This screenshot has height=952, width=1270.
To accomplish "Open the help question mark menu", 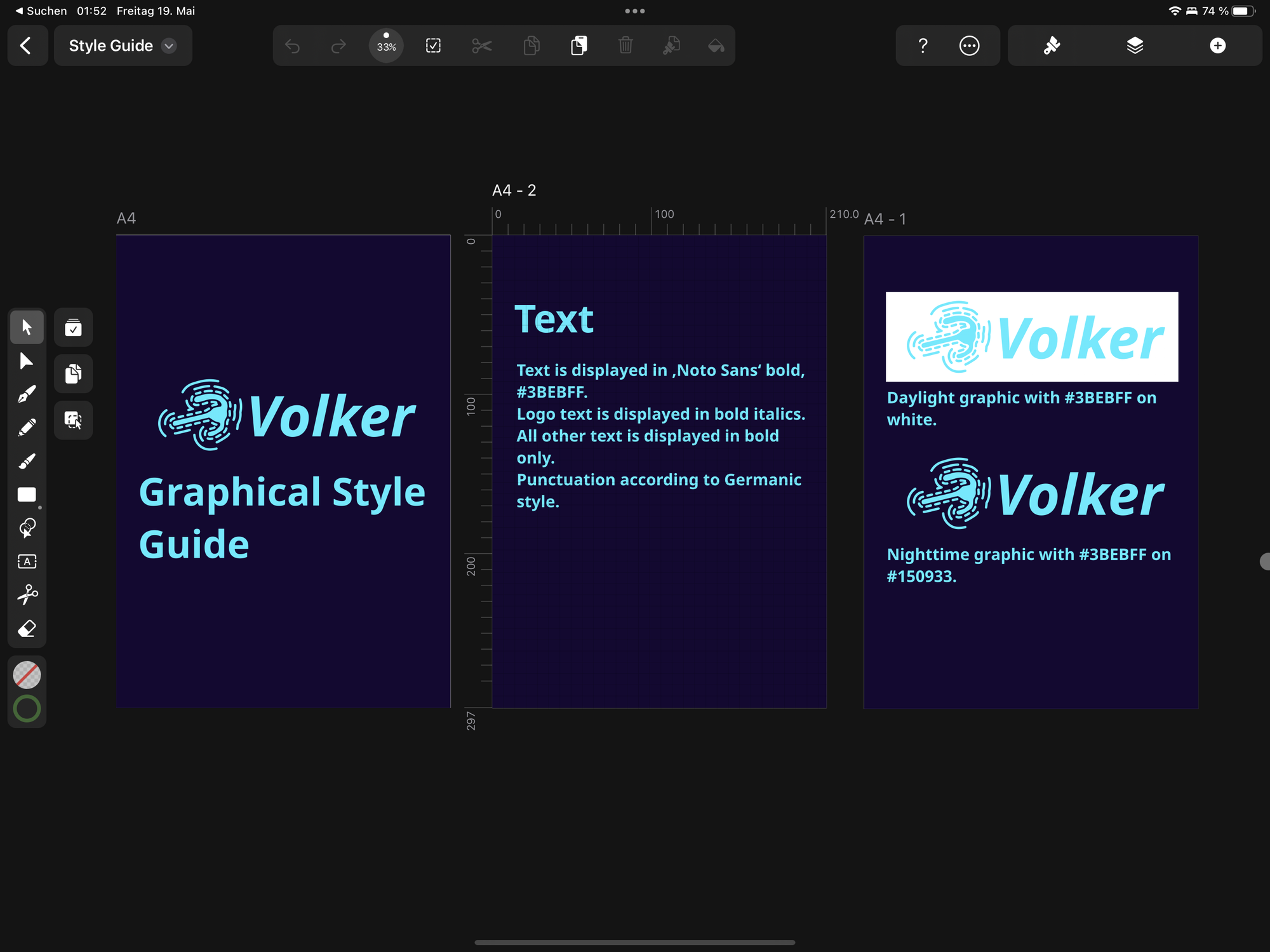I will [923, 46].
